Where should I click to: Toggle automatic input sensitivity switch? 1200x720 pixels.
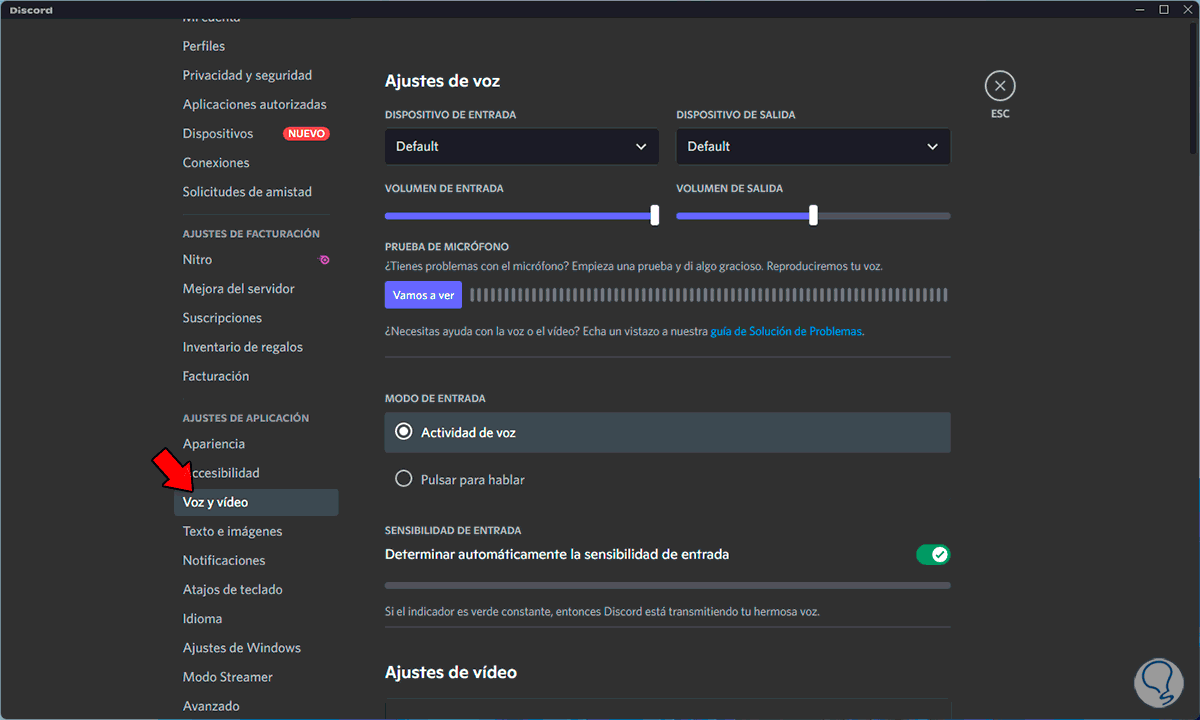[933, 554]
